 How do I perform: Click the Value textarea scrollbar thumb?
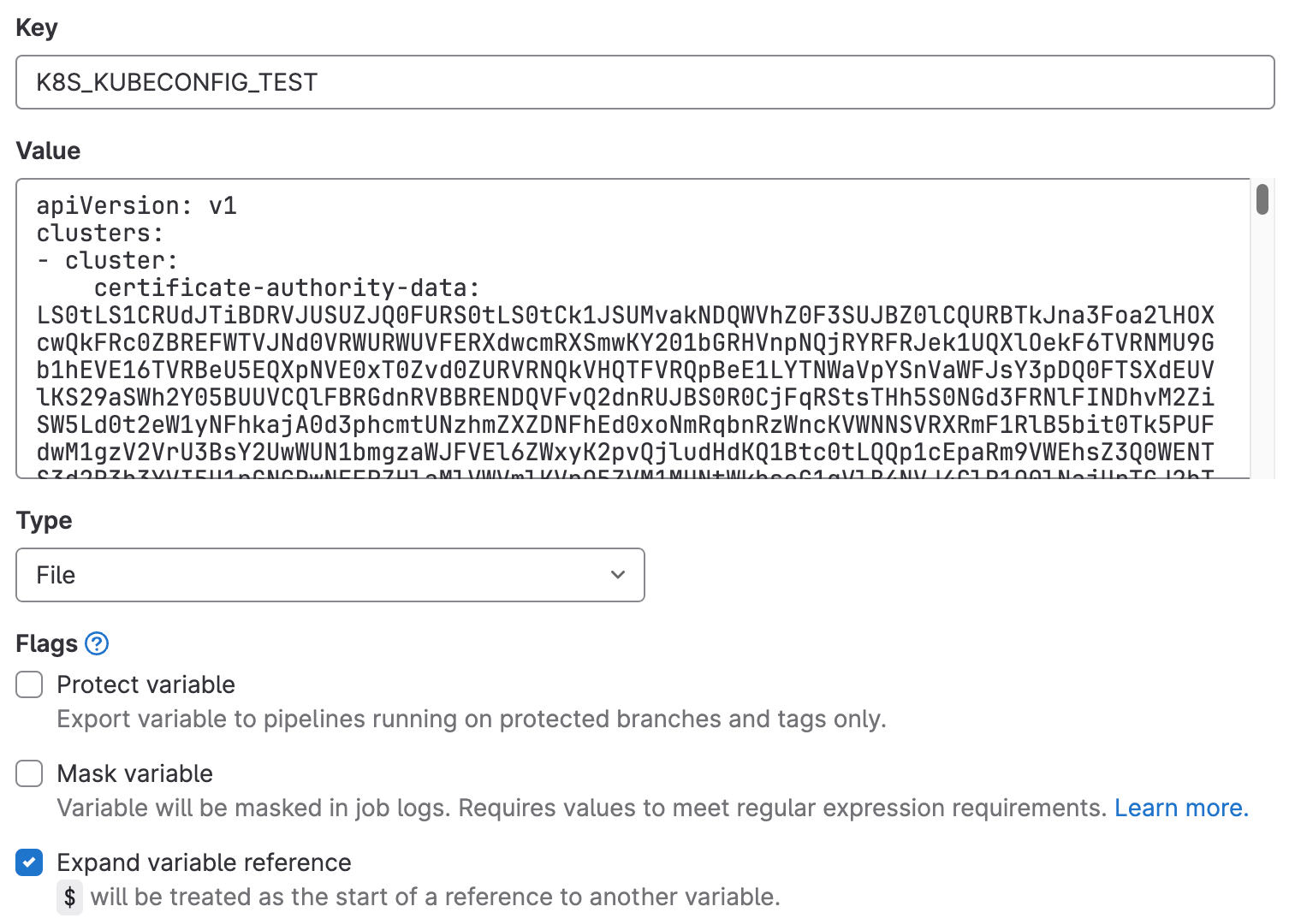(x=1262, y=199)
